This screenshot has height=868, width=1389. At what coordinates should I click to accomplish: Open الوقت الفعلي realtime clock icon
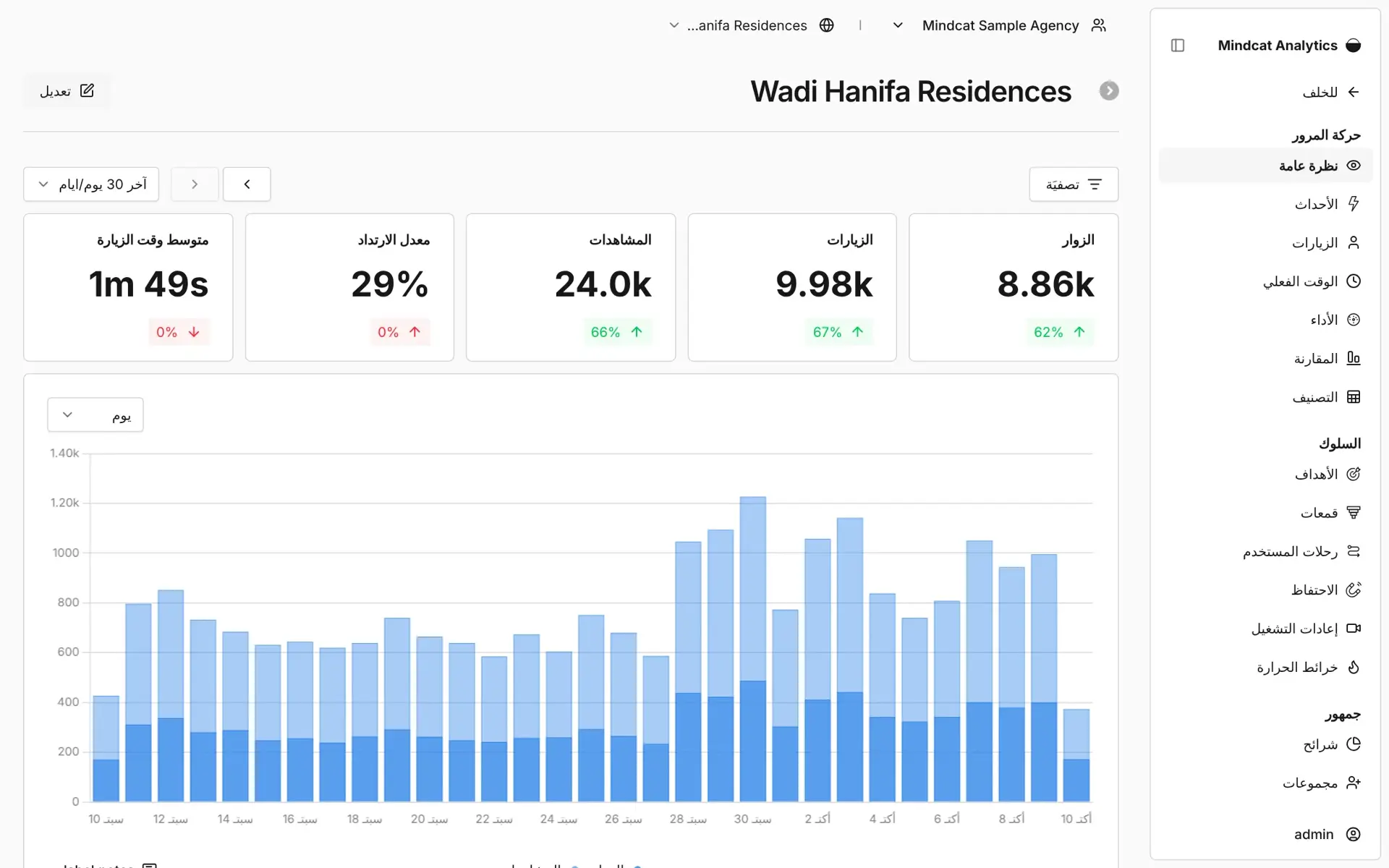(x=1354, y=281)
